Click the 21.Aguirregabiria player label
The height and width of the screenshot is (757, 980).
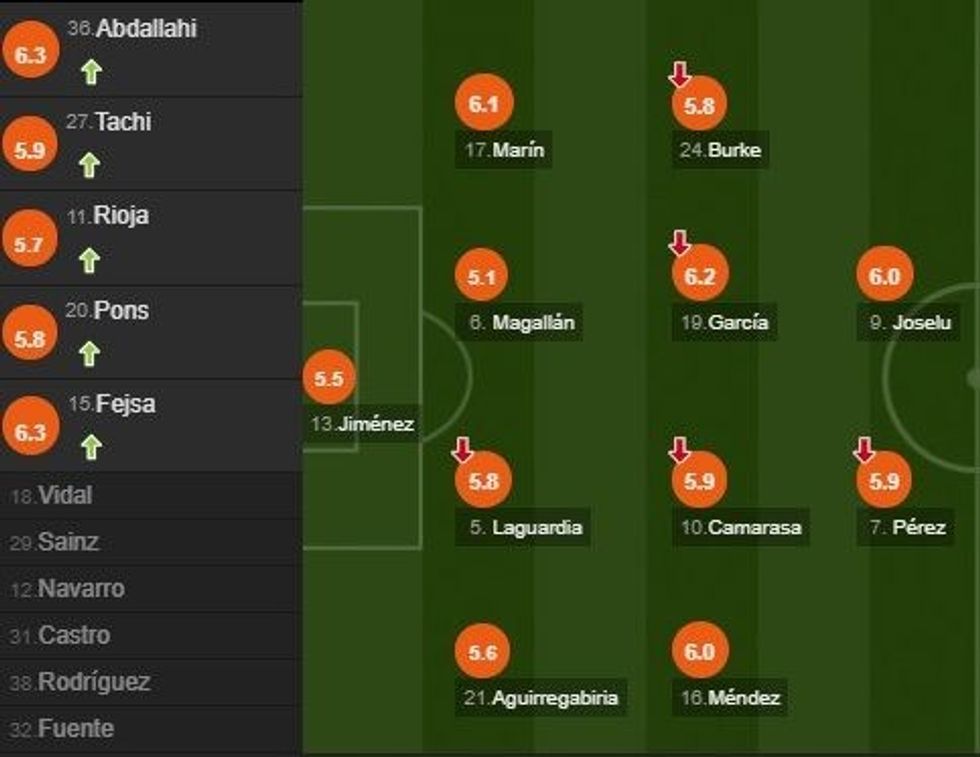[x=543, y=698]
